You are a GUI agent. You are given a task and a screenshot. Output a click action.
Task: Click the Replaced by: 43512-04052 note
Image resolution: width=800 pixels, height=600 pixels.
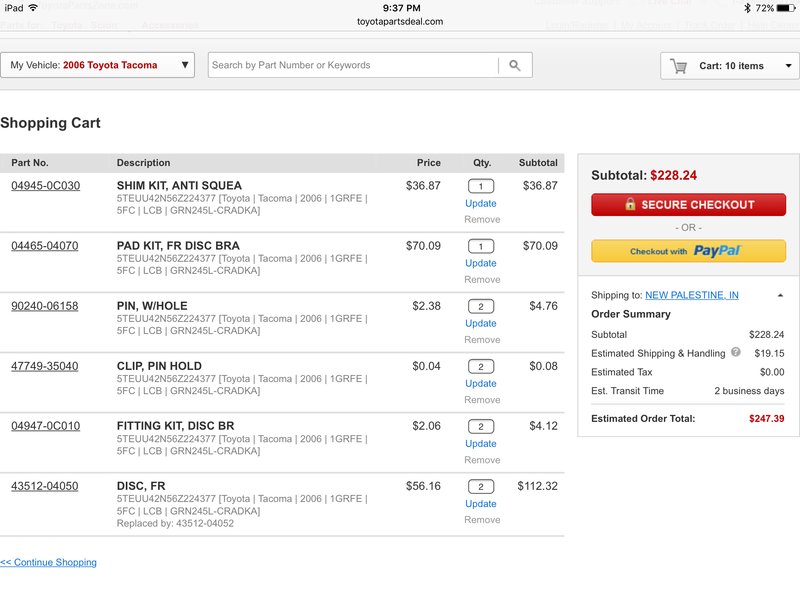pyautogui.click(x=175, y=523)
